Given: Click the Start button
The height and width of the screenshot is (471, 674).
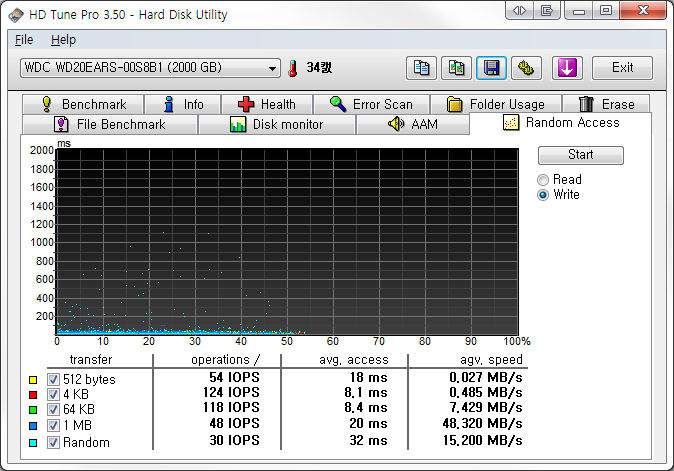Looking at the screenshot, I should [581, 155].
